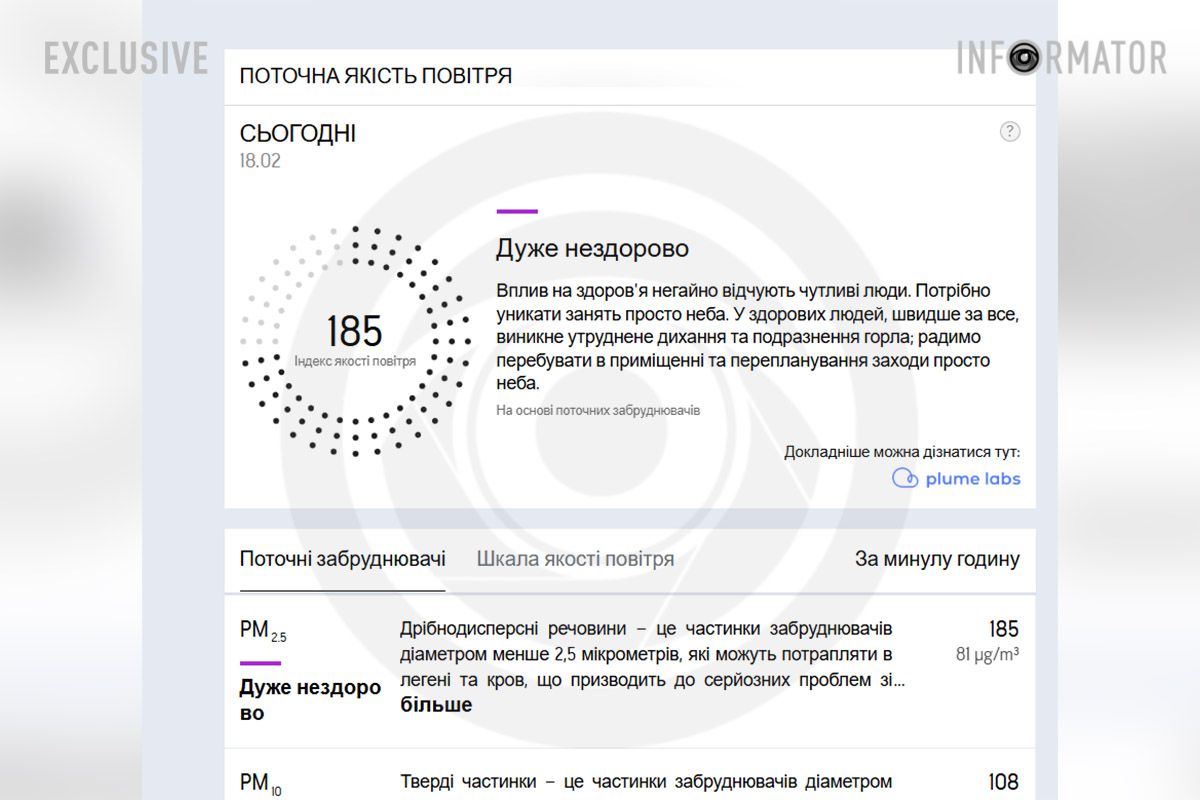Click the question mark help icon

[x=1011, y=130]
